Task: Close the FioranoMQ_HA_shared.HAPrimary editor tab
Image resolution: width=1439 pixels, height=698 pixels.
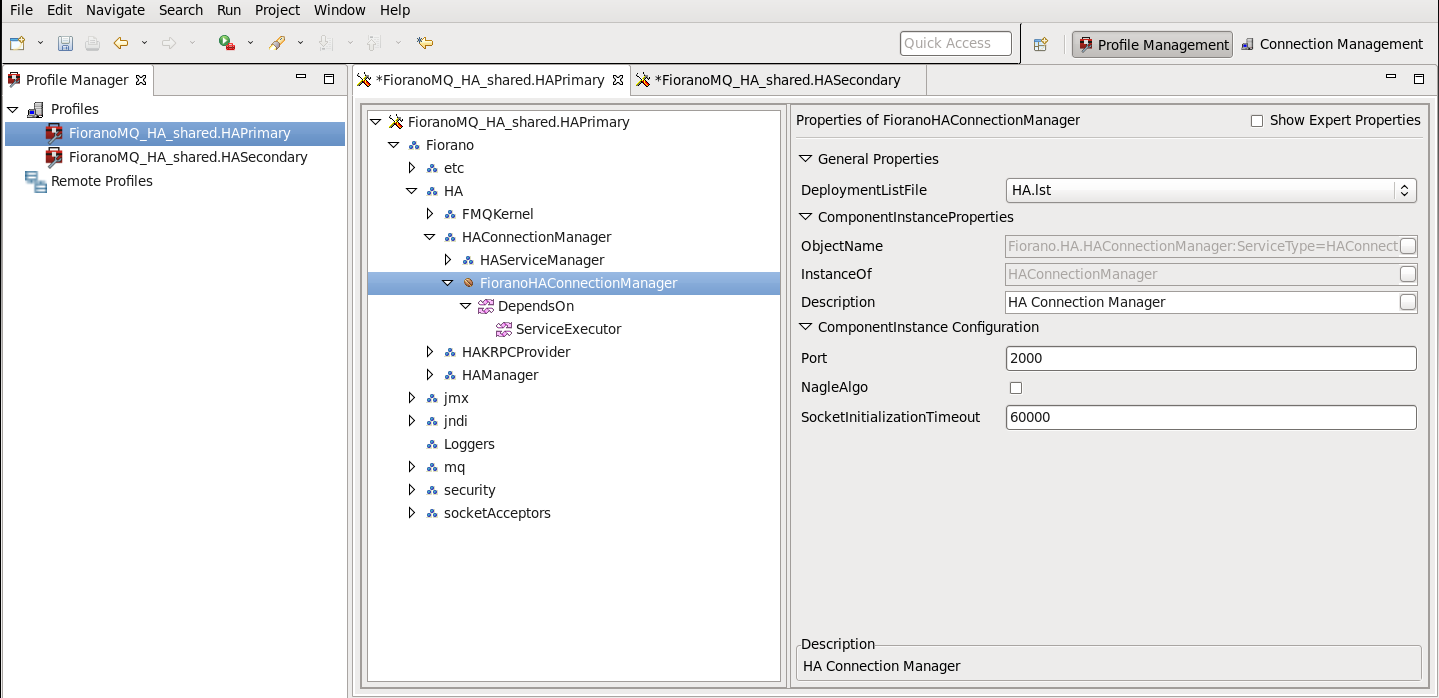Action: click(x=618, y=80)
